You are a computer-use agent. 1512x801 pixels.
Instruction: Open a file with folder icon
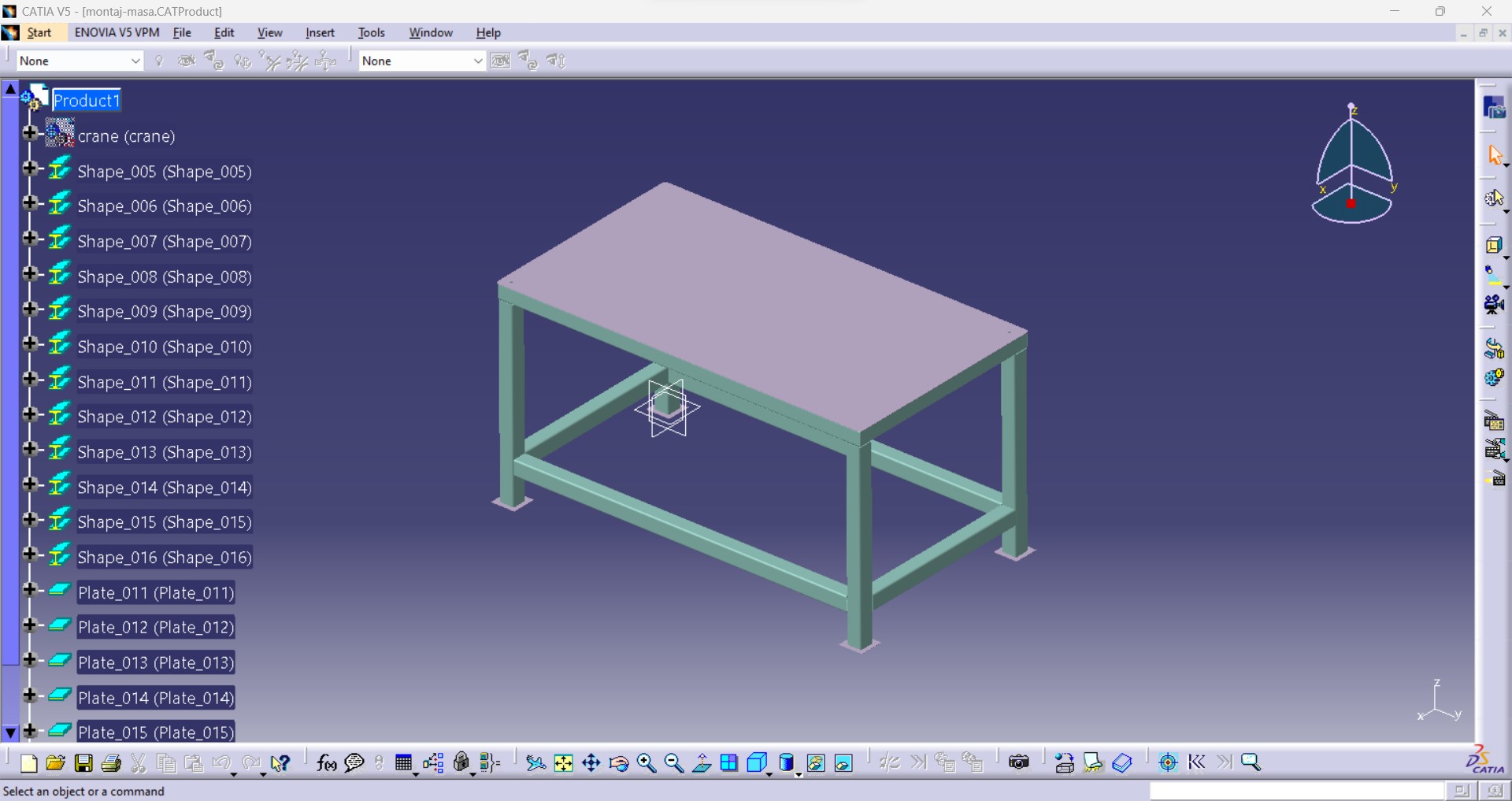pyautogui.click(x=55, y=762)
